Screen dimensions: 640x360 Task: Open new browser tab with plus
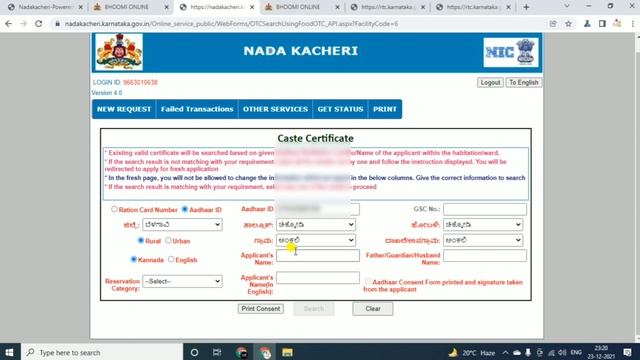click(x=526, y=7)
